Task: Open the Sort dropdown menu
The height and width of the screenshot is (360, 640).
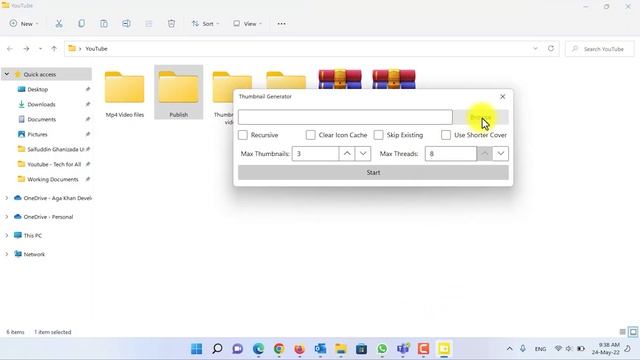Action: point(205,24)
